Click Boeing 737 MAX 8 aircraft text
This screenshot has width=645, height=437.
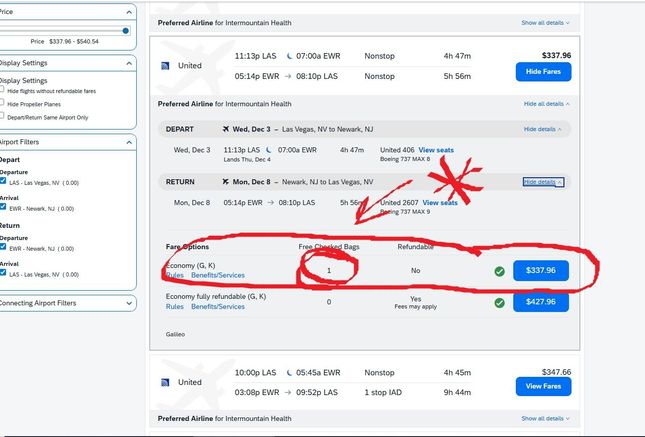[405, 159]
